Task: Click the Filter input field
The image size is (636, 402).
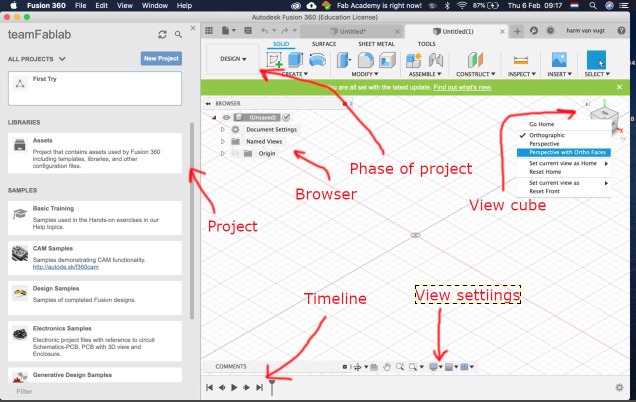Action: point(100,391)
